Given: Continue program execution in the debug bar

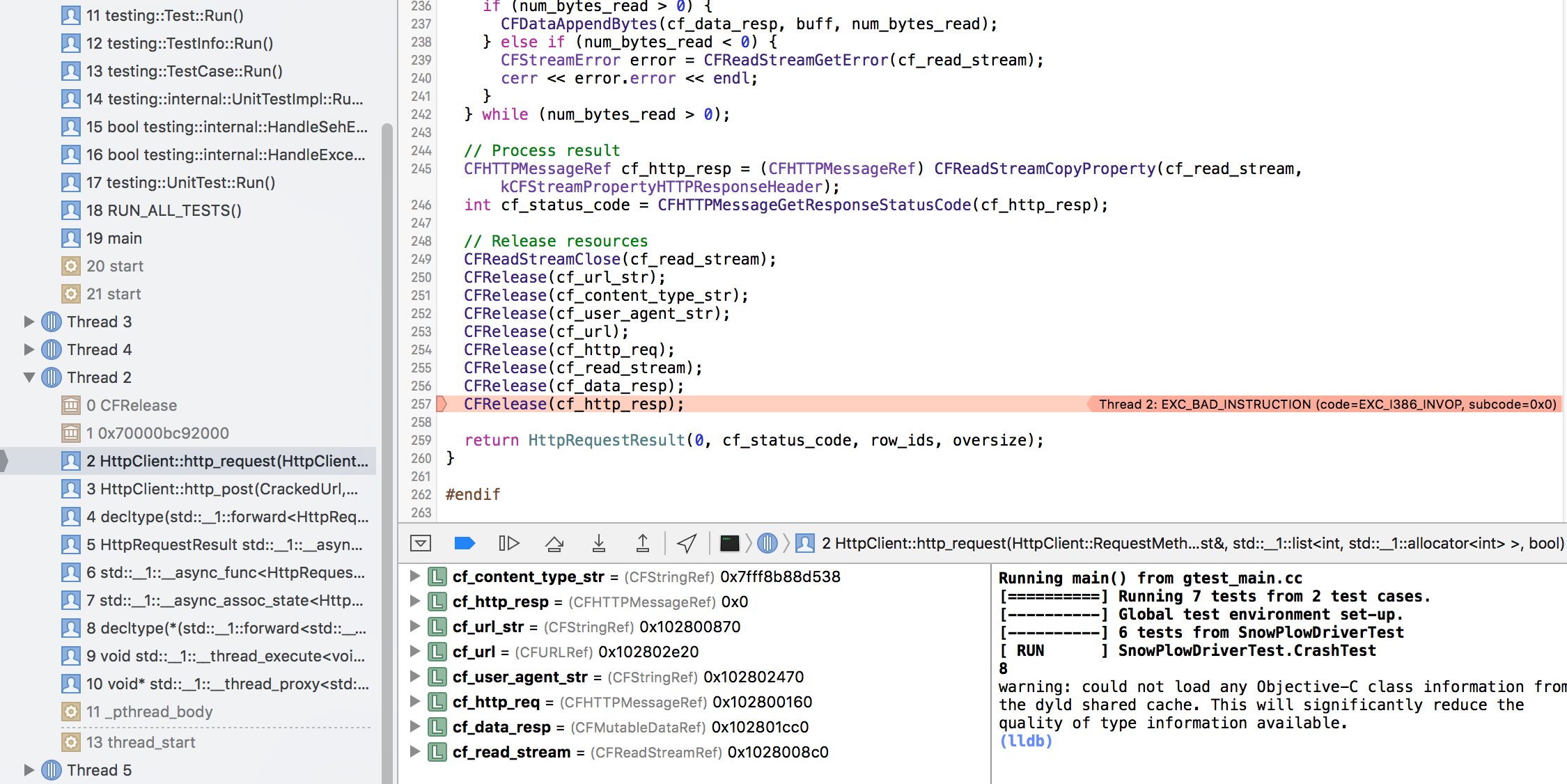Looking at the screenshot, I should click(x=509, y=543).
